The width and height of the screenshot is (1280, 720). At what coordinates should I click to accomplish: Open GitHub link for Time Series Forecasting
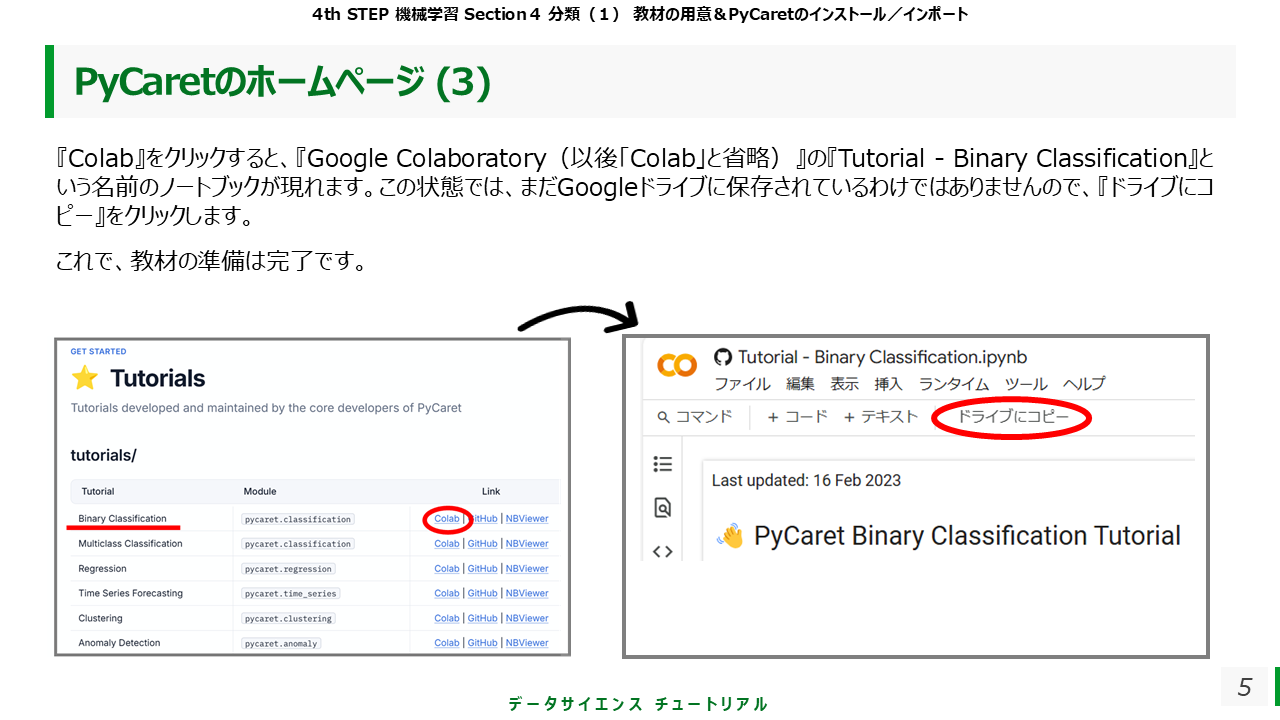[482, 593]
